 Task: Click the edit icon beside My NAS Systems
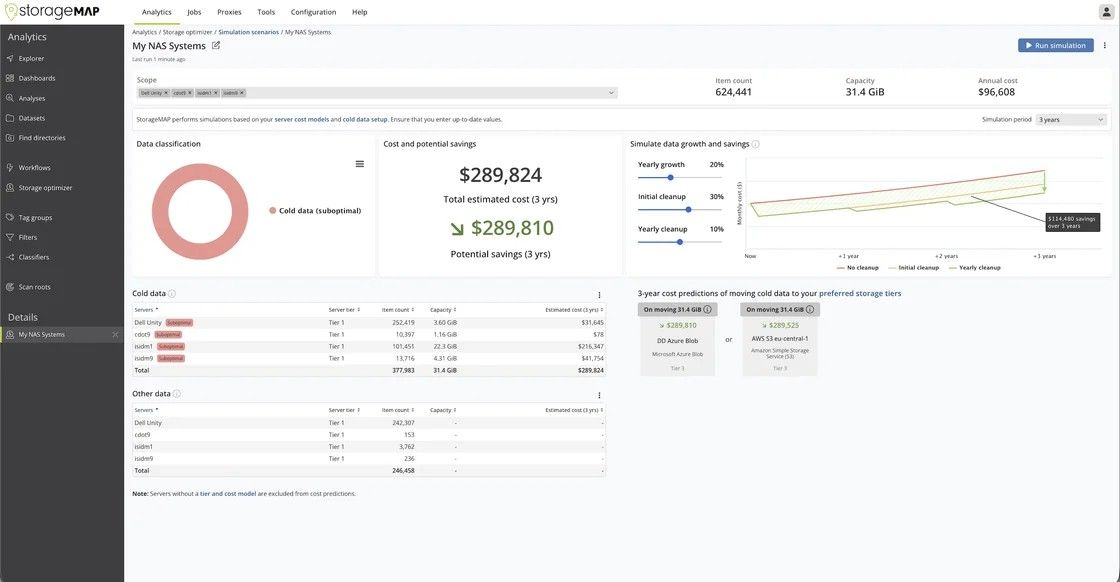pyautogui.click(x=216, y=45)
